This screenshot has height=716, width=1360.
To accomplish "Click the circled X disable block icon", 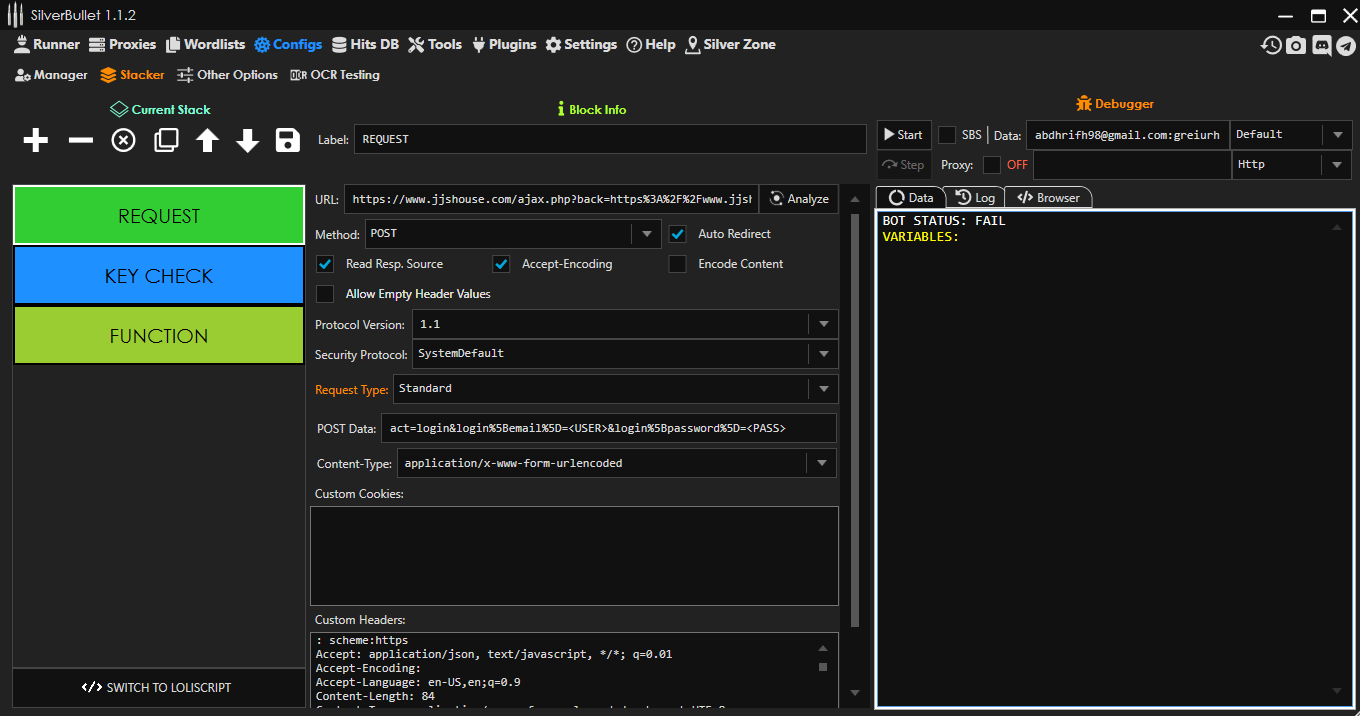I will point(123,141).
